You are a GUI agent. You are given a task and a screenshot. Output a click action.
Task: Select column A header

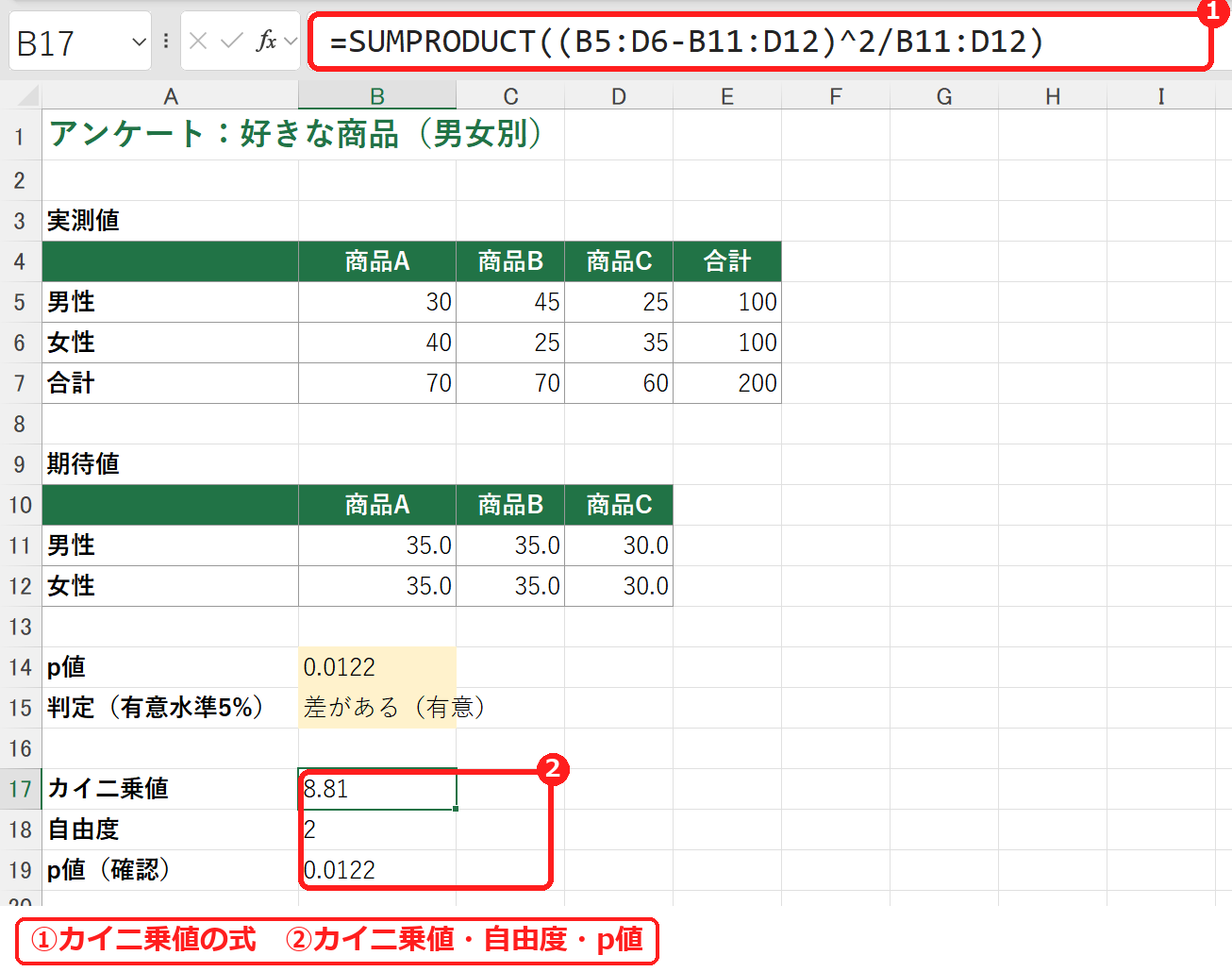(171, 96)
